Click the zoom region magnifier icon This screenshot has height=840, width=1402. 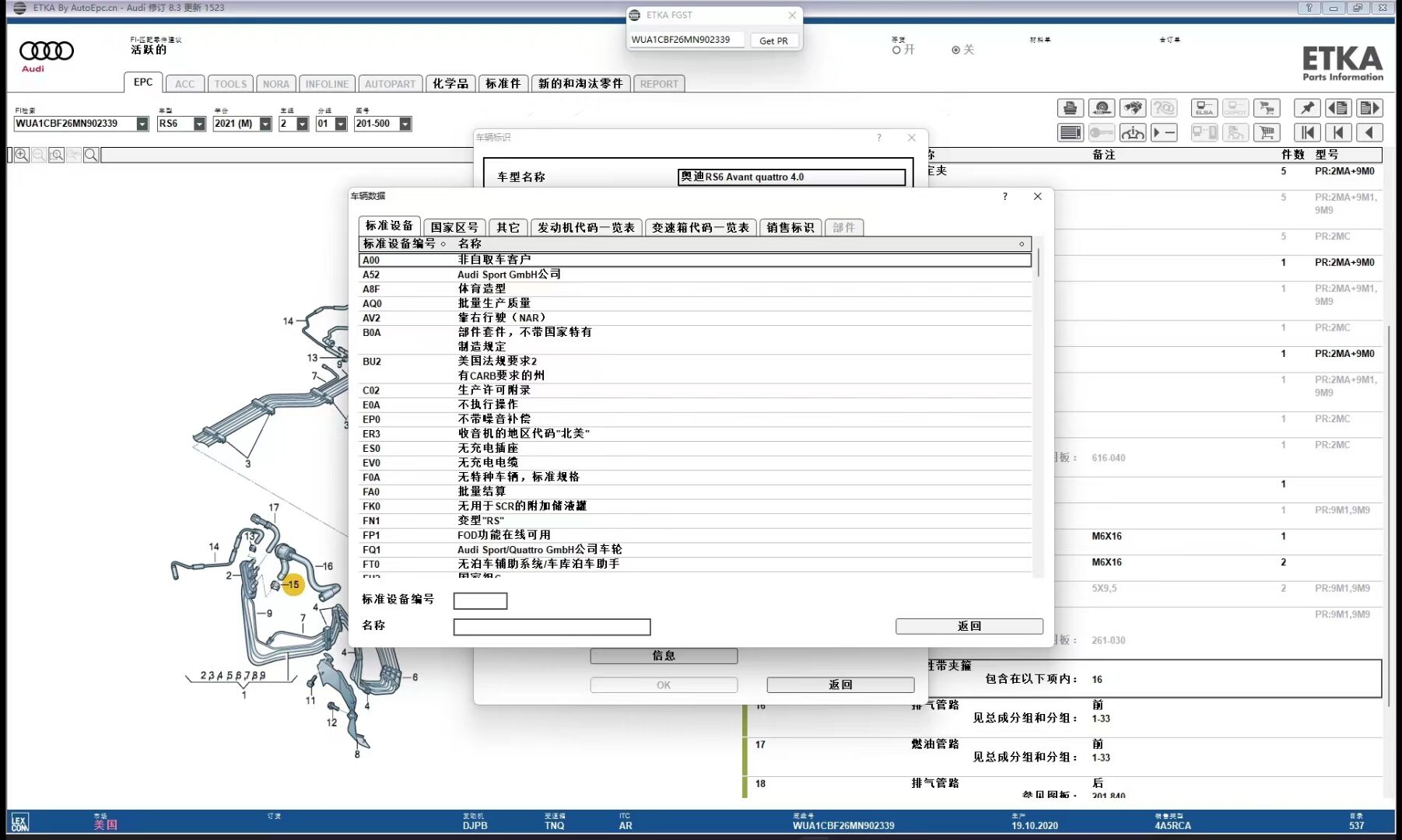pyautogui.click(x=56, y=155)
